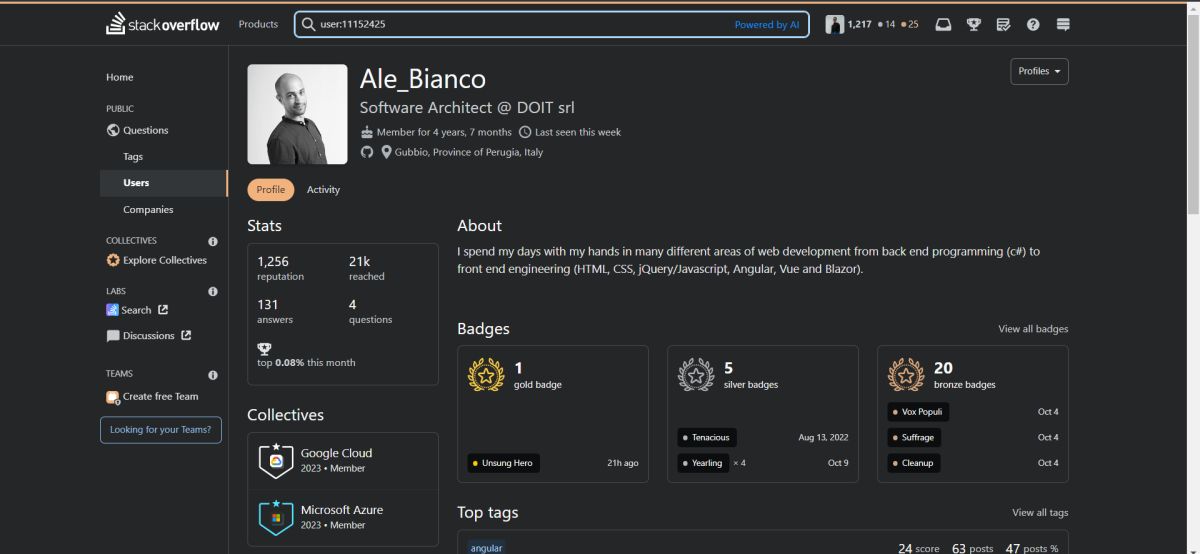Screen dimensions: 1200x554
Task: Click Looking for your Teams button
Action: pyautogui.click(x=161, y=430)
